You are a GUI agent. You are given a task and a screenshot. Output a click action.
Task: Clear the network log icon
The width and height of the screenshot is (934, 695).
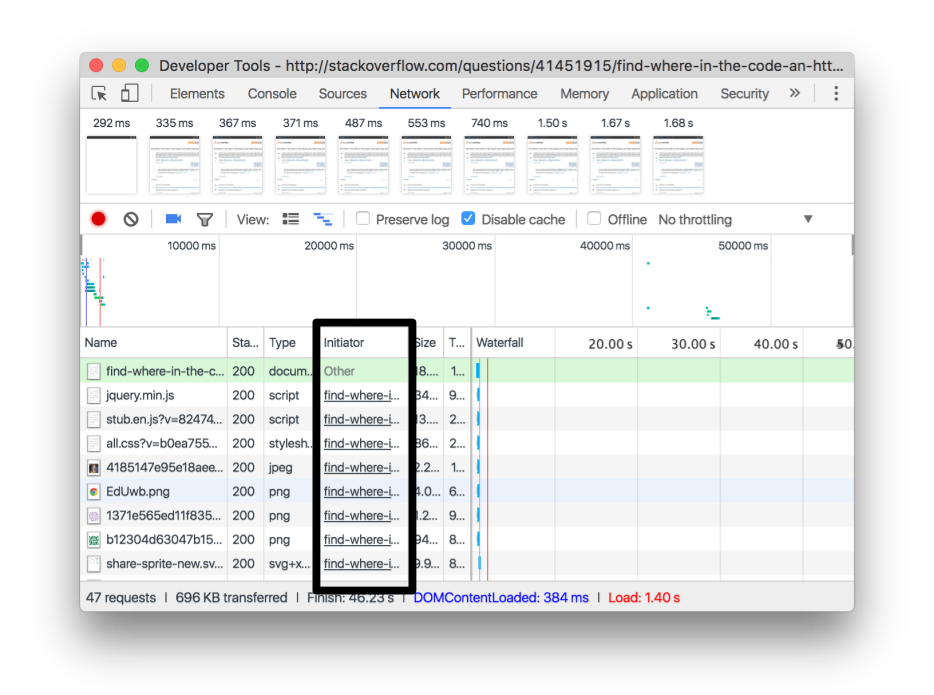point(131,219)
